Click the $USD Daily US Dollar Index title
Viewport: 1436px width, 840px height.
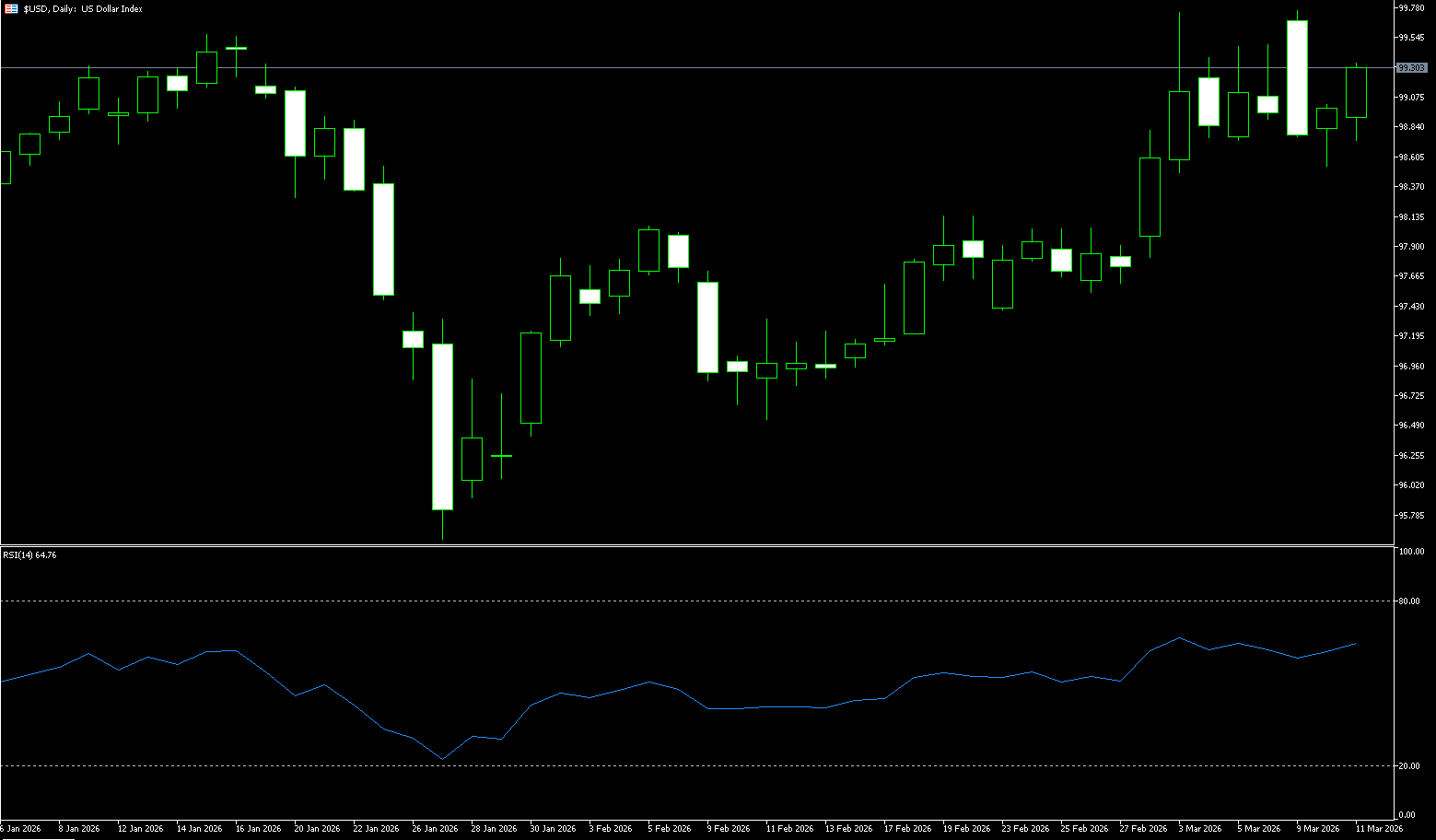(83, 8)
